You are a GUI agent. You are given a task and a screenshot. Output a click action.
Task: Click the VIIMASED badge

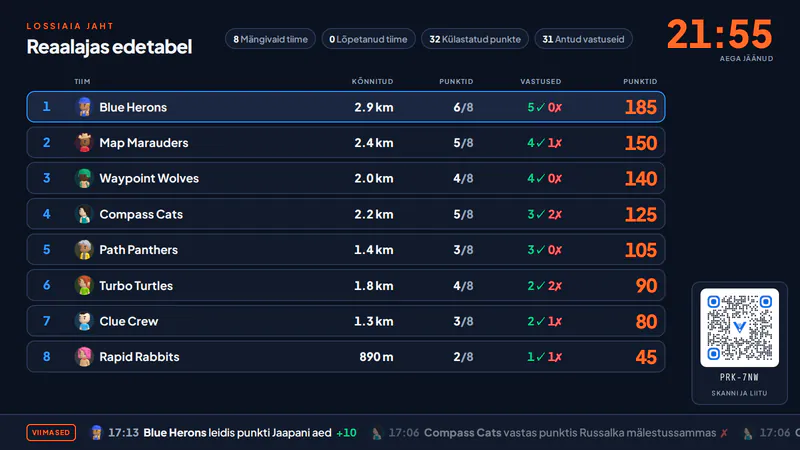pyautogui.click(x=51, y=433)
